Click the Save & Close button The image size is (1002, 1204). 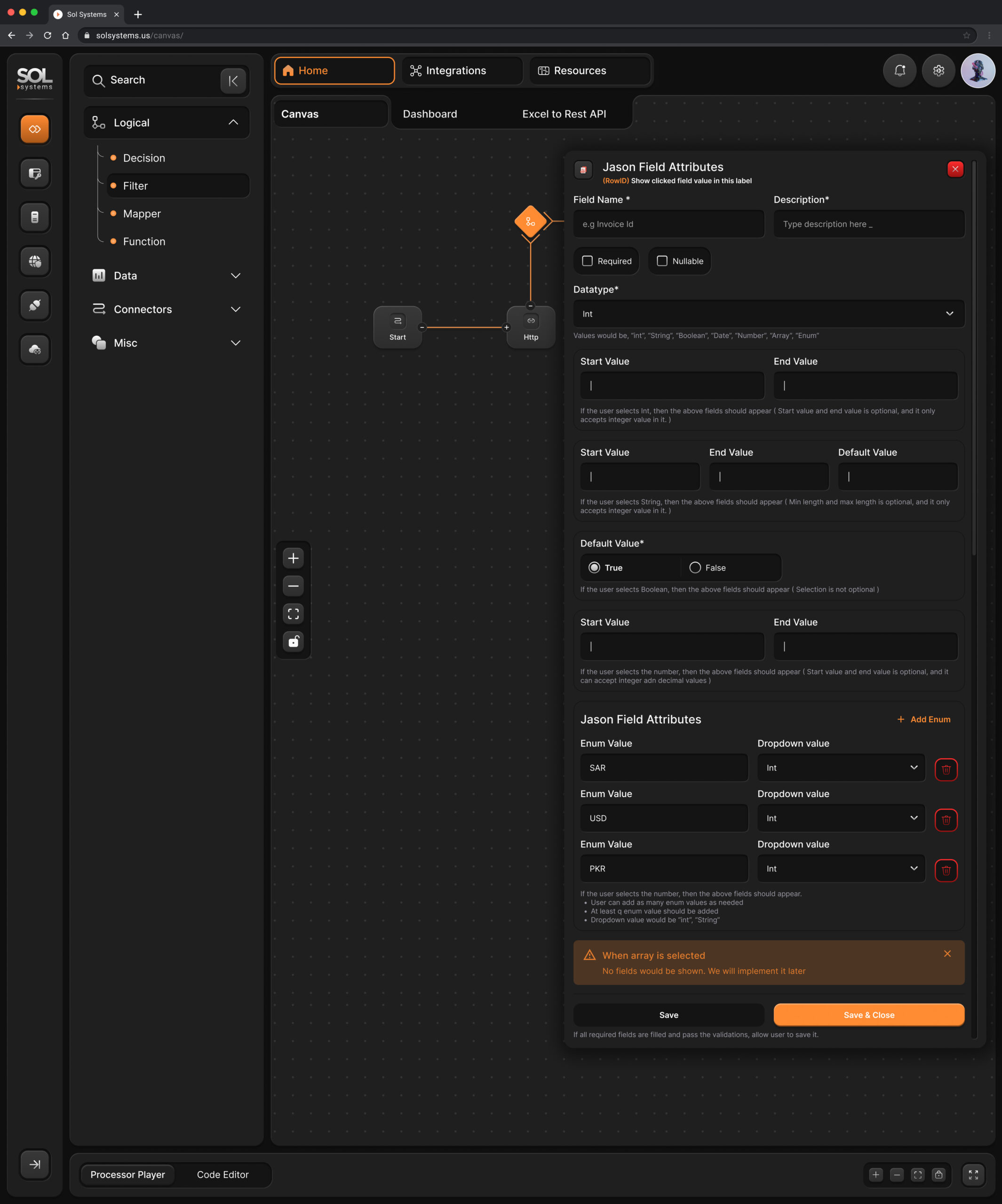click(869, 1015)
